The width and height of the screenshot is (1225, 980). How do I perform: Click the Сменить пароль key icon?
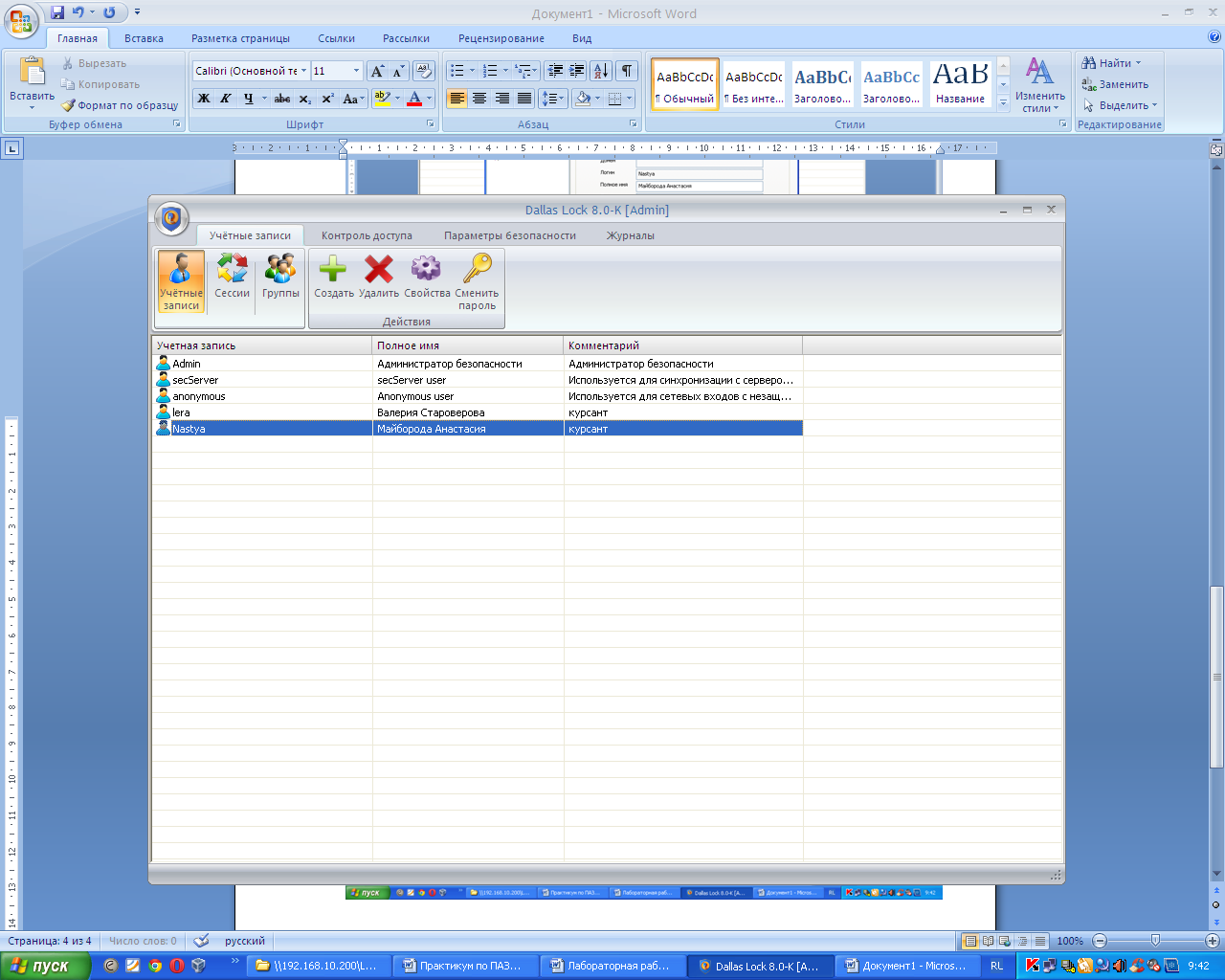point(477,282)
